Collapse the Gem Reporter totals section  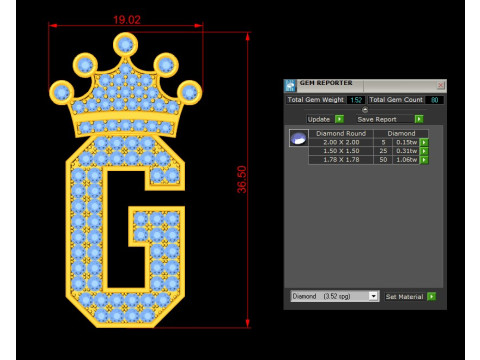pyautogui.click(x=365, y=109)
